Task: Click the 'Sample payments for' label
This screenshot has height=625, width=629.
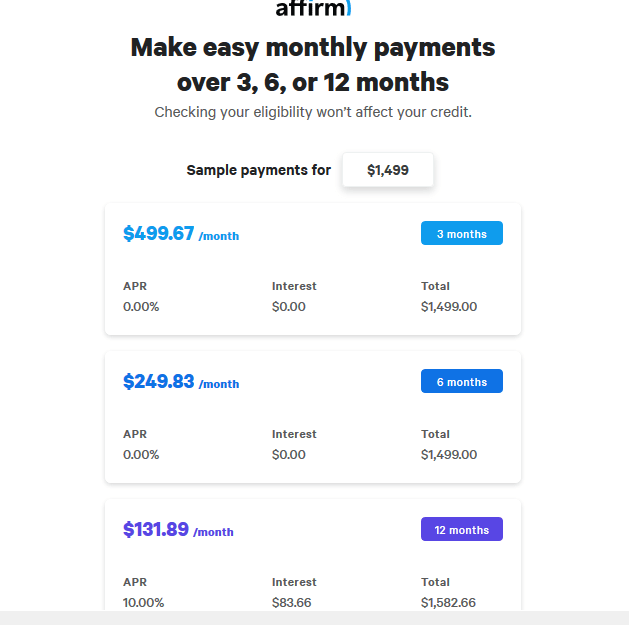Action: (x=258, y=170)
